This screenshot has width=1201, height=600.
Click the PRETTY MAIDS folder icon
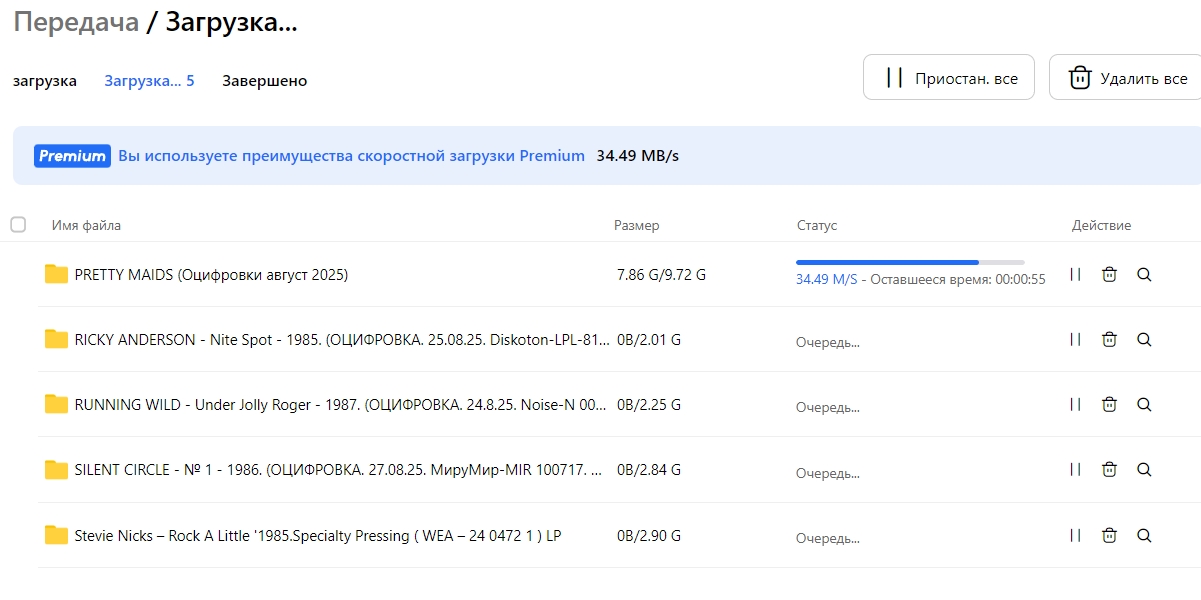[x=56, y=274]
